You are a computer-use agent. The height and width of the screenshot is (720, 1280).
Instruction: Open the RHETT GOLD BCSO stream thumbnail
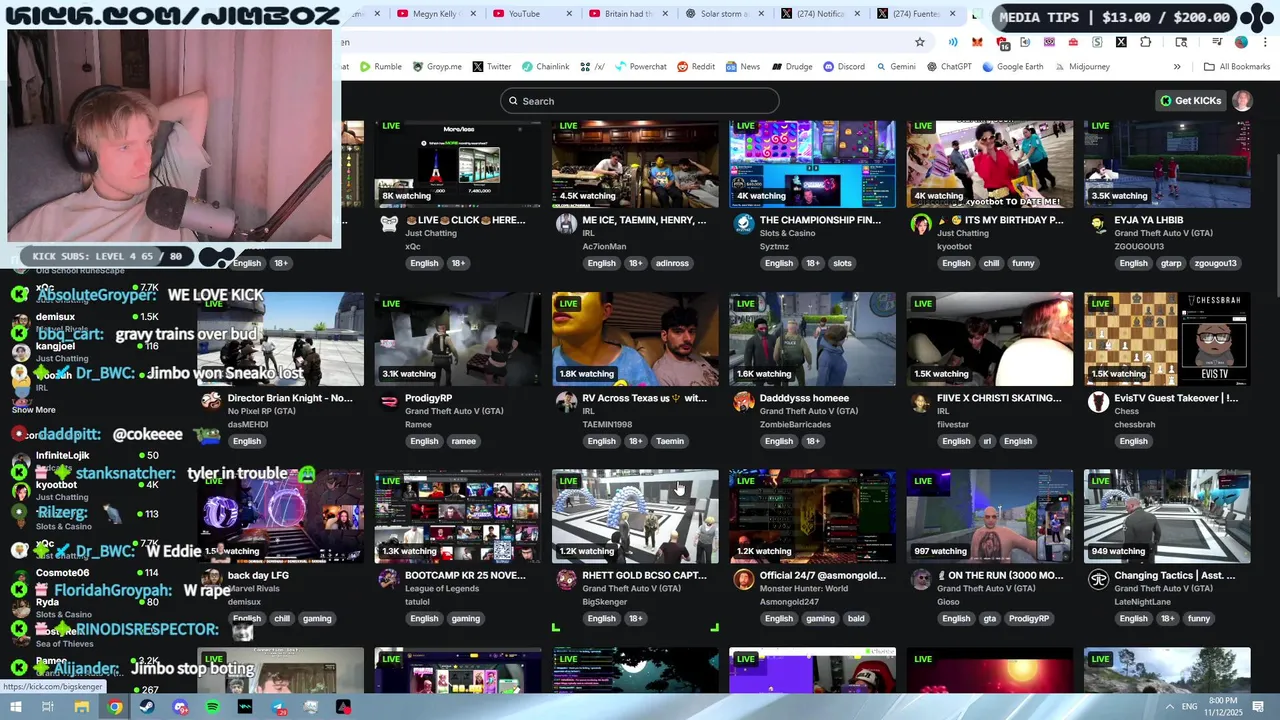[635, 516]
